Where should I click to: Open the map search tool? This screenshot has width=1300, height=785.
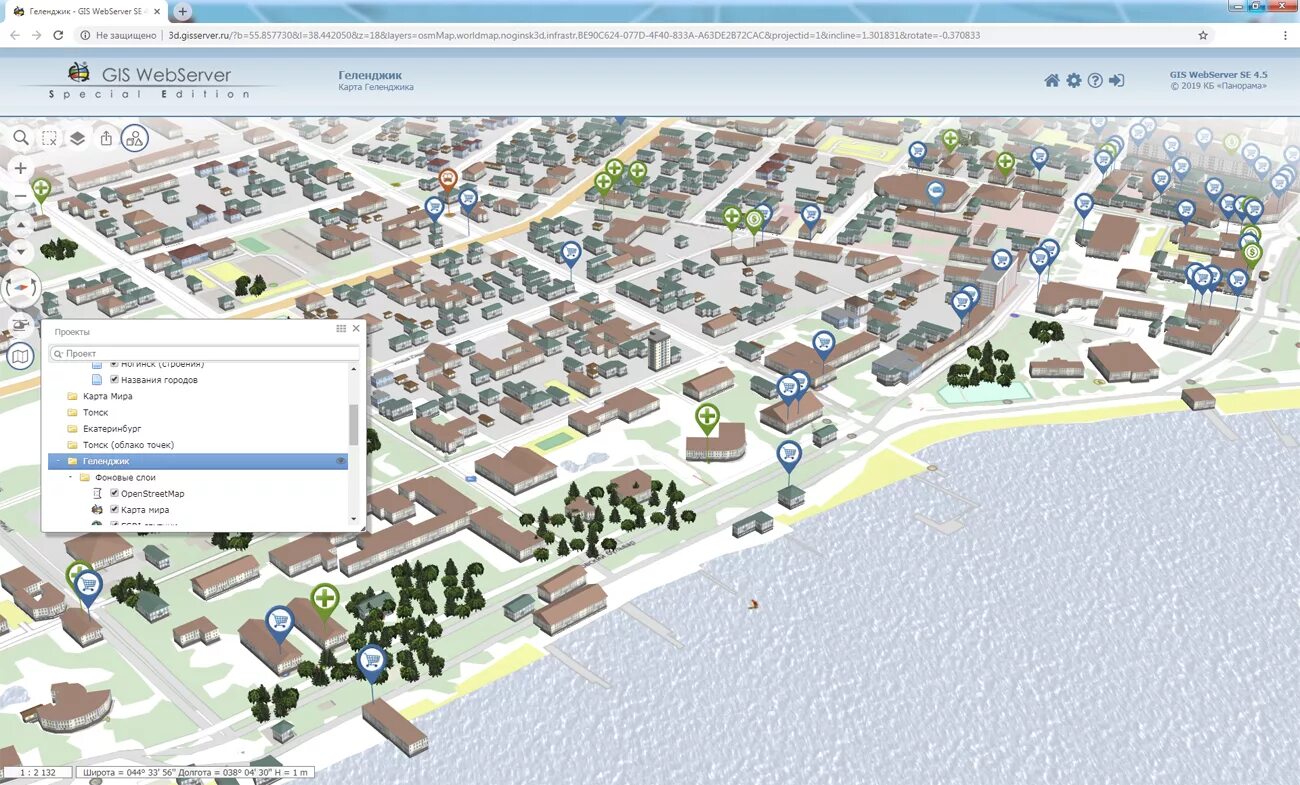[21, 138]
